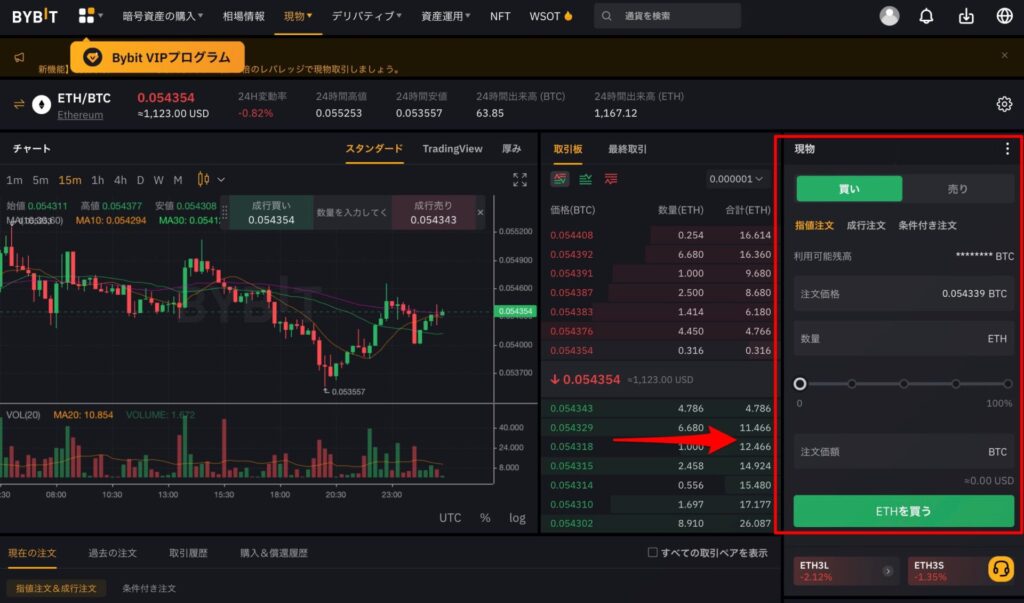
Task: Show combined buy and sell order book view
Action: [560, 179]
